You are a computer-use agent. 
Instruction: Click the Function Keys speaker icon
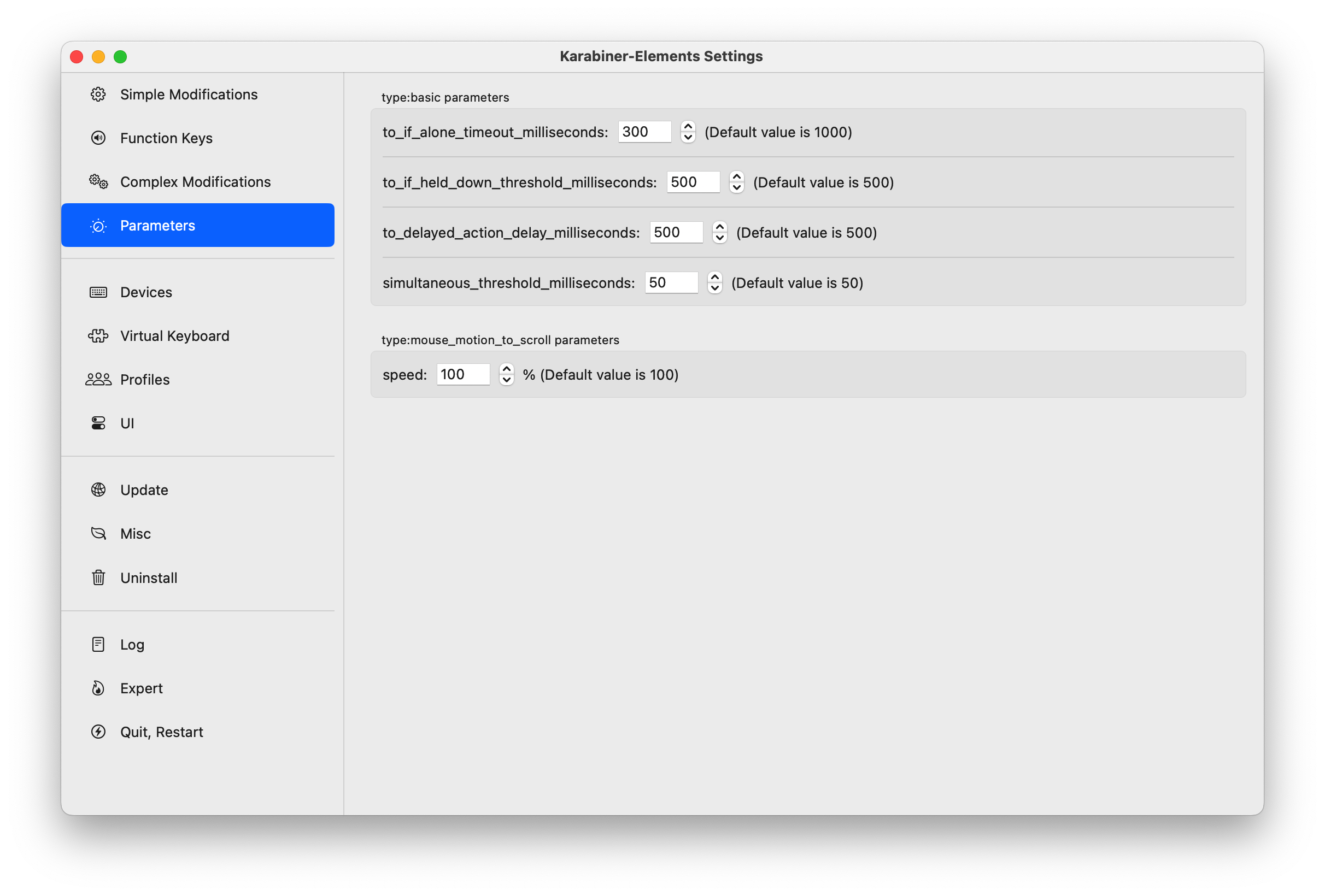coord(98,138)
